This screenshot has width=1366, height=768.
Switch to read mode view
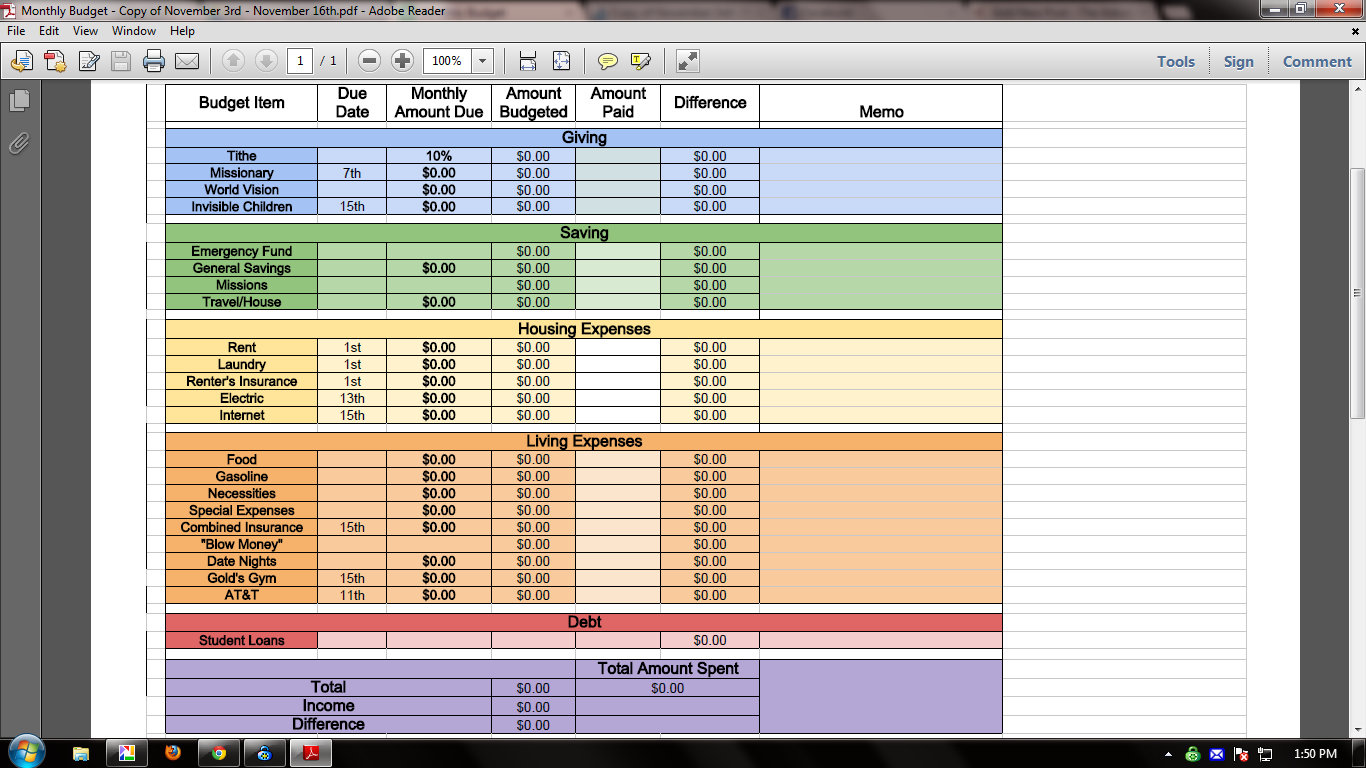687,61
